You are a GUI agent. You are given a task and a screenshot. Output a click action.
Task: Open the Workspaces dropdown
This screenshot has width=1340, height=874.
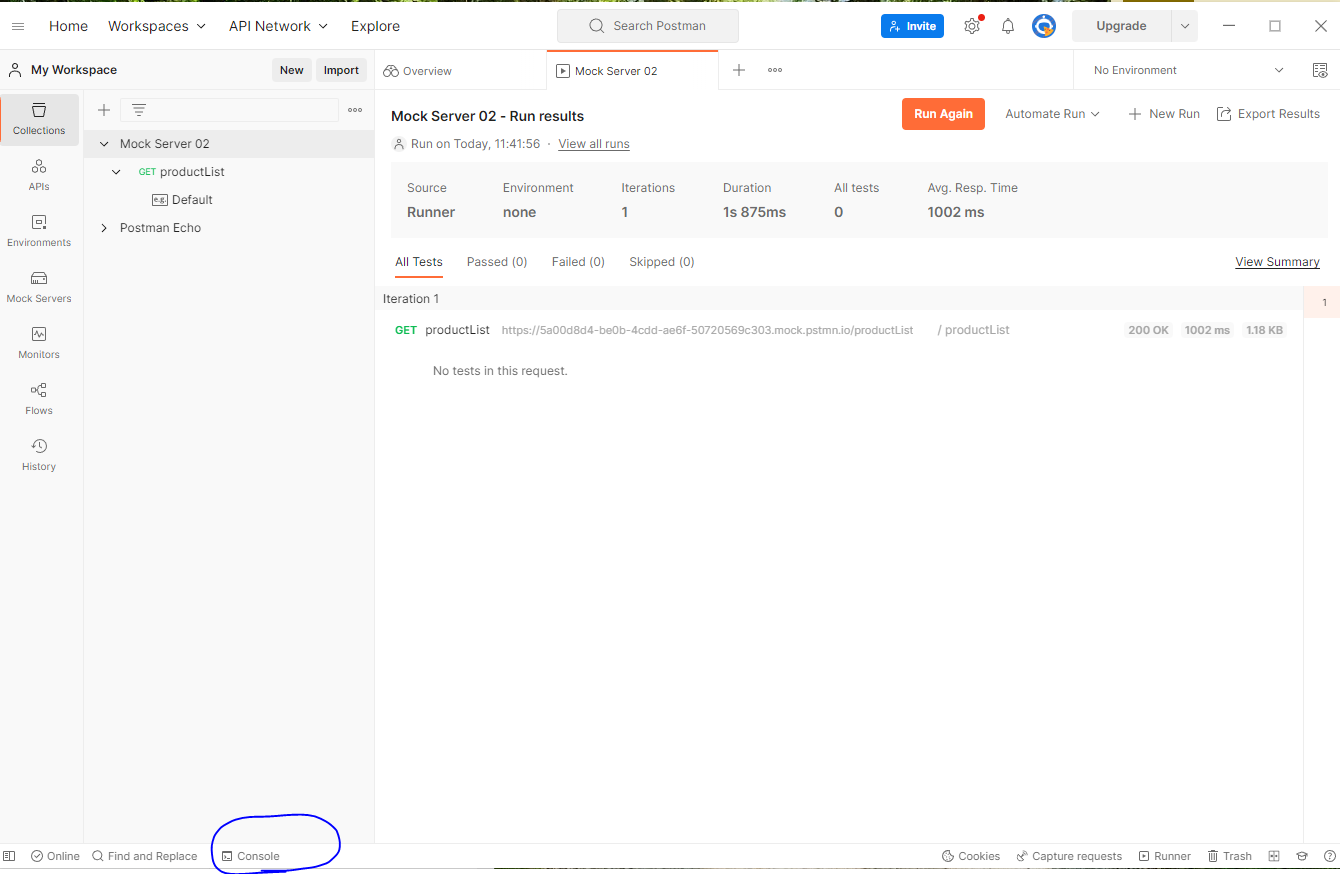157,26
